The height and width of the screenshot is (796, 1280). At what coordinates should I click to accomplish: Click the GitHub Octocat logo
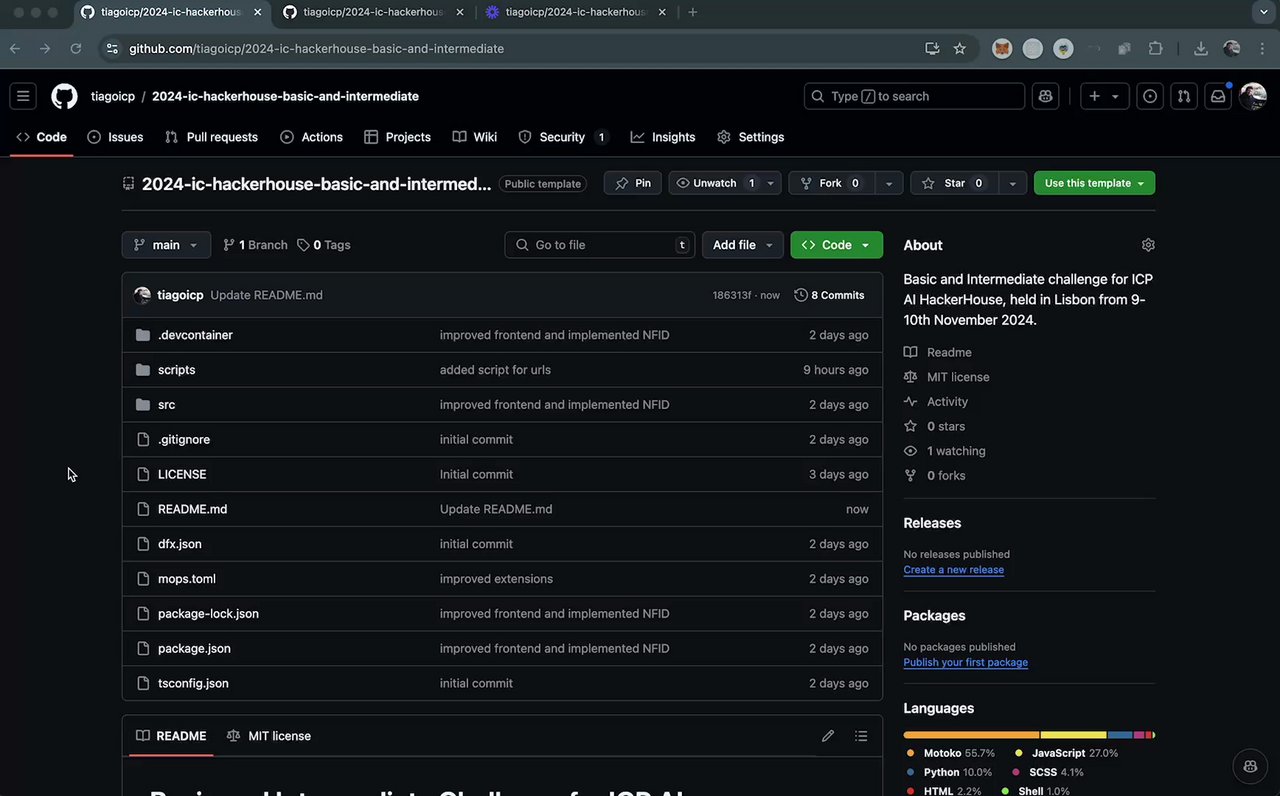(x=64, y=96)
